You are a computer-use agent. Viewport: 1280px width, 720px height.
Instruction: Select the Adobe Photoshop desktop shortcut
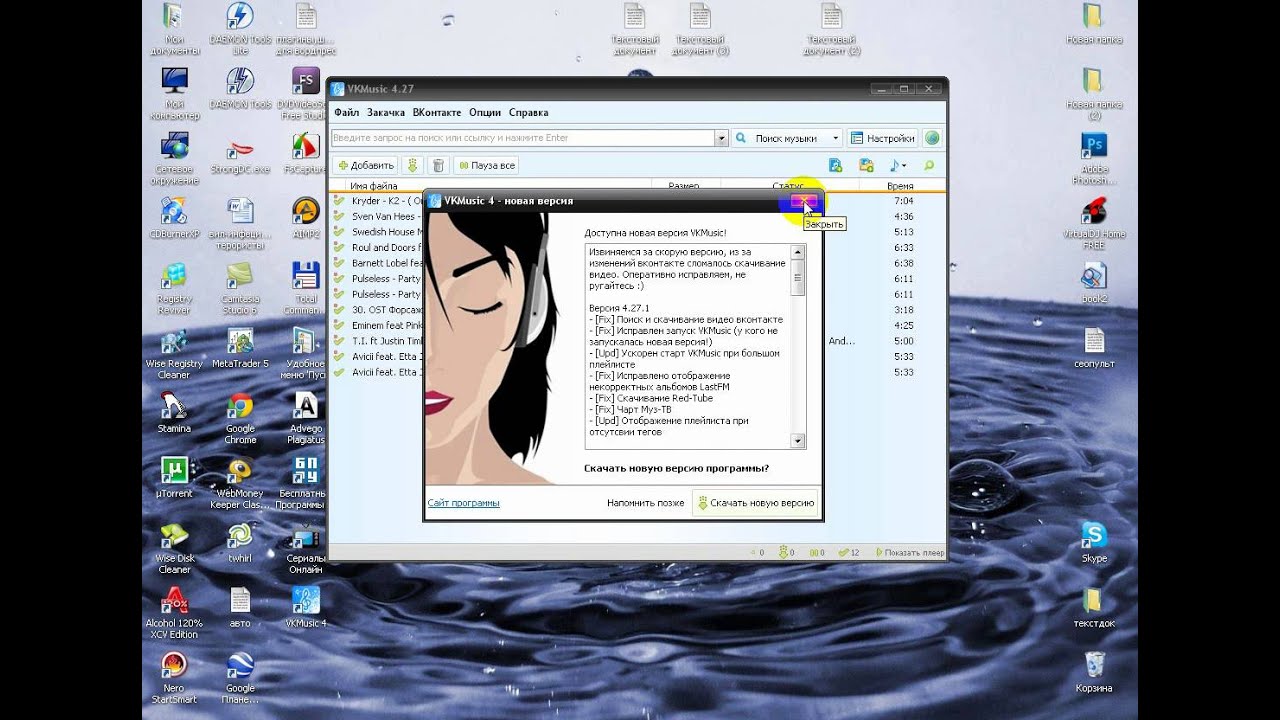1094,159
